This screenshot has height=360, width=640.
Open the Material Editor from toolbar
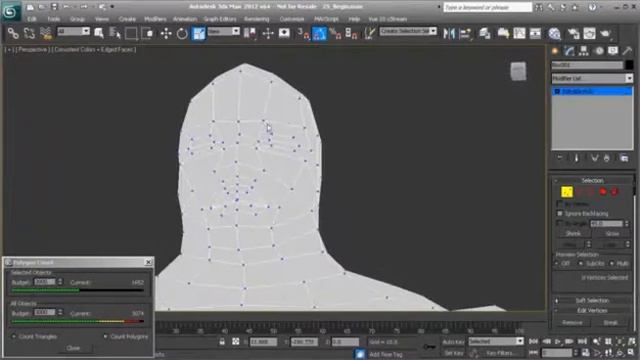click(x=555, y=33)
